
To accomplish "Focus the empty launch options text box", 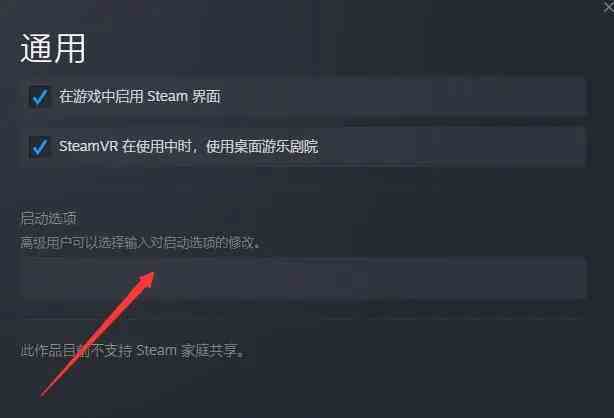I will [x=304, y=277].
